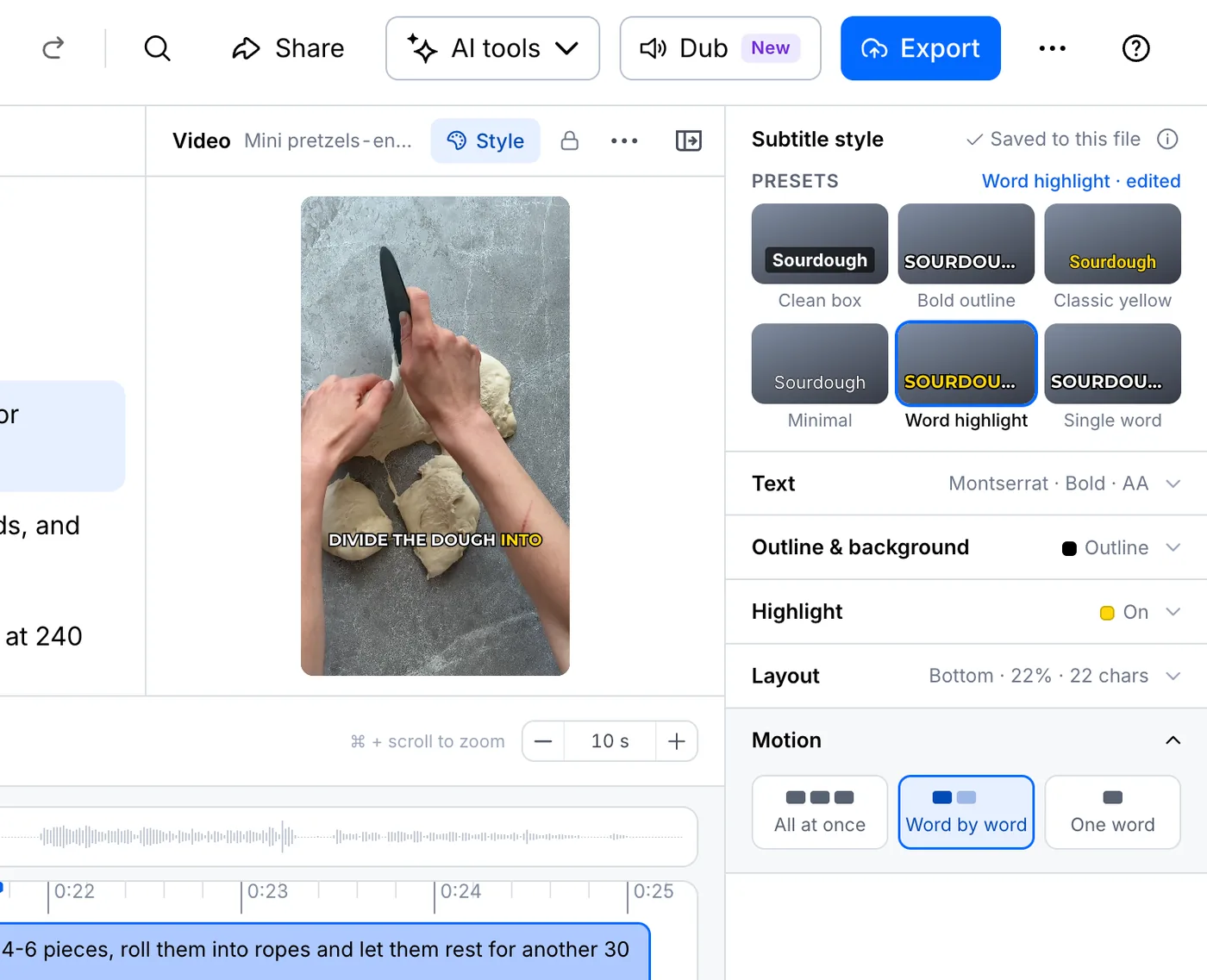Zoom in timeline with plus button
This screenshot has width=1207, height=980.
(677, 741)
